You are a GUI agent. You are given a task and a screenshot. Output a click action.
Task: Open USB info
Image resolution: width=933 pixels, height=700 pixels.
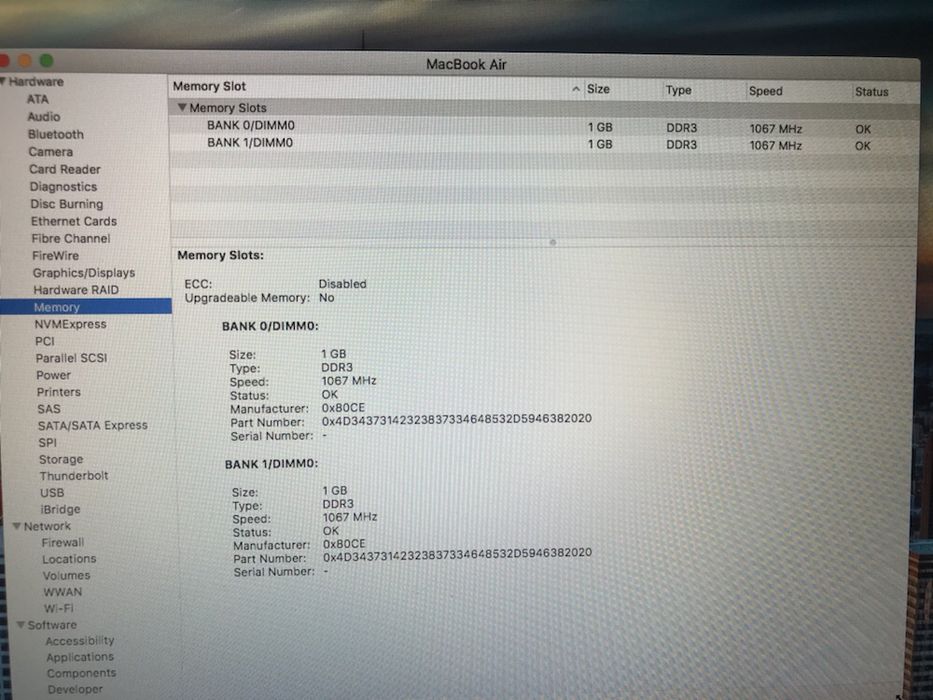click(x=52, y=493)
